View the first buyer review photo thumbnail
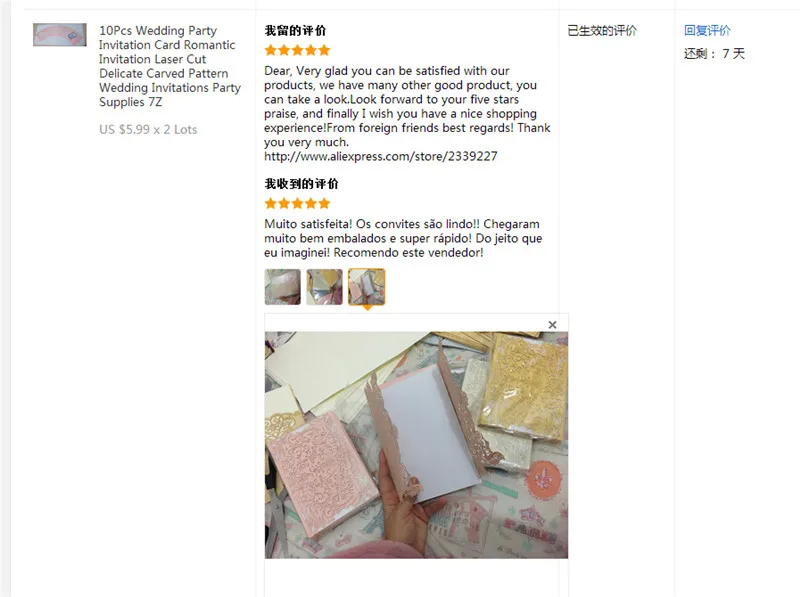This screenshot has width=800, height=597. pos(283,287)
